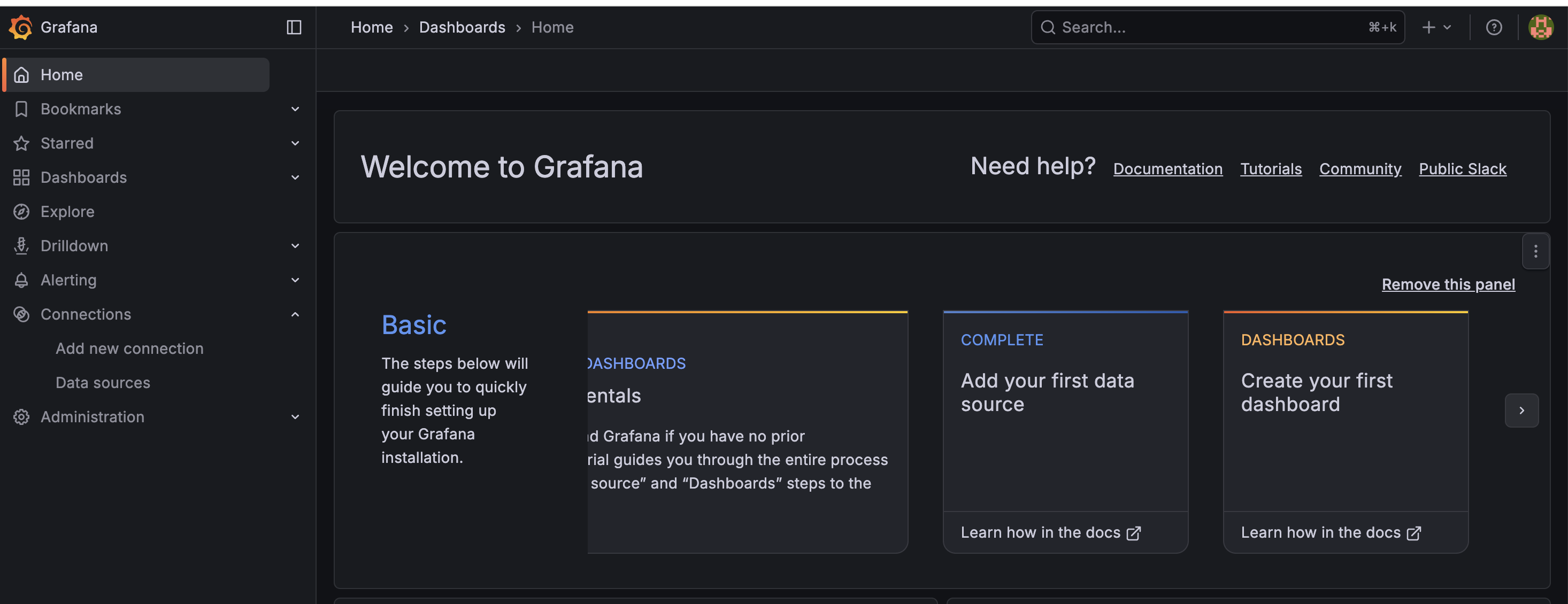
Task: Click the current Home breadcrumb text
Action: point(552,27)
